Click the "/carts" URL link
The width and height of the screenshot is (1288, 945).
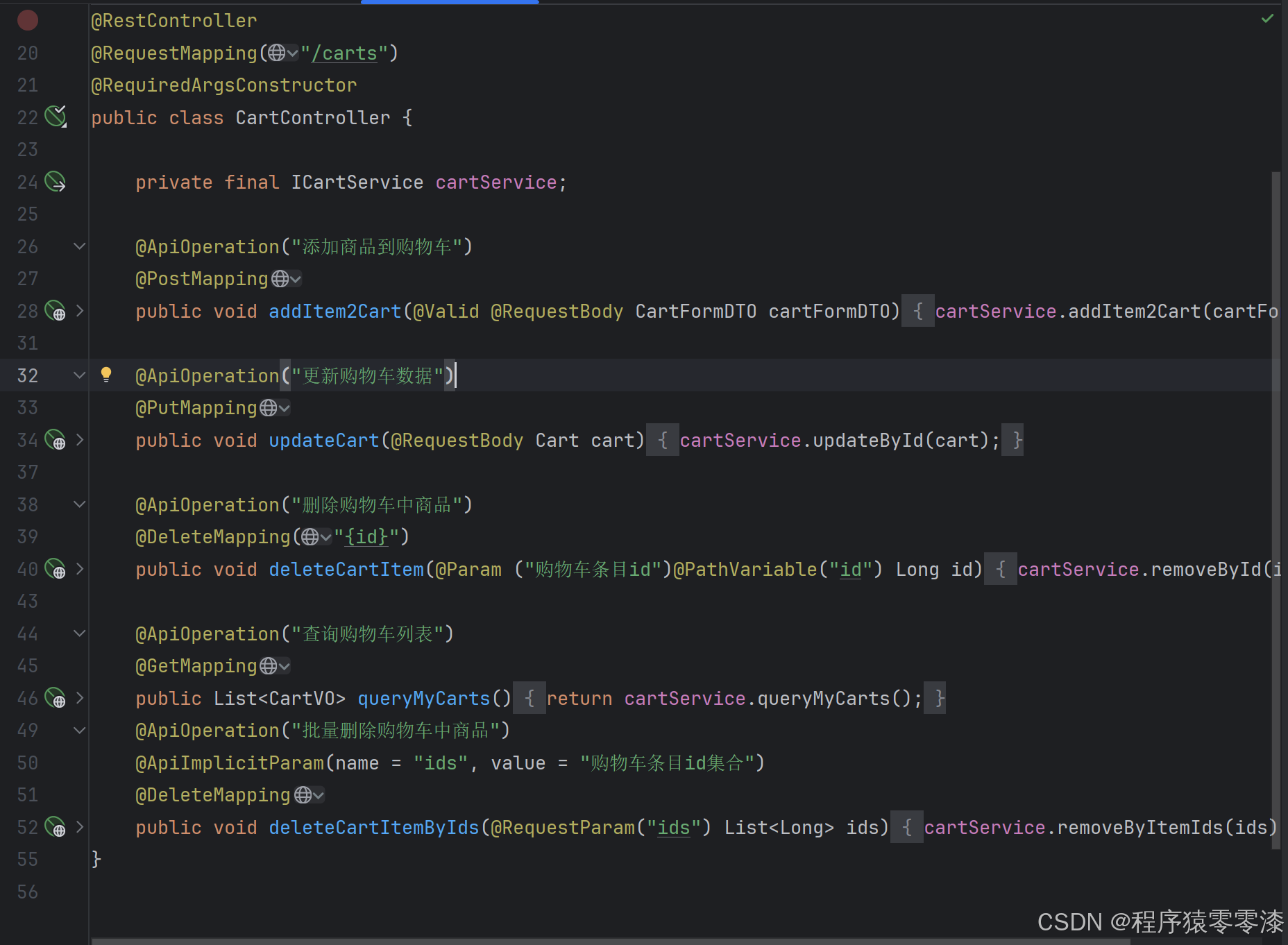344,53
